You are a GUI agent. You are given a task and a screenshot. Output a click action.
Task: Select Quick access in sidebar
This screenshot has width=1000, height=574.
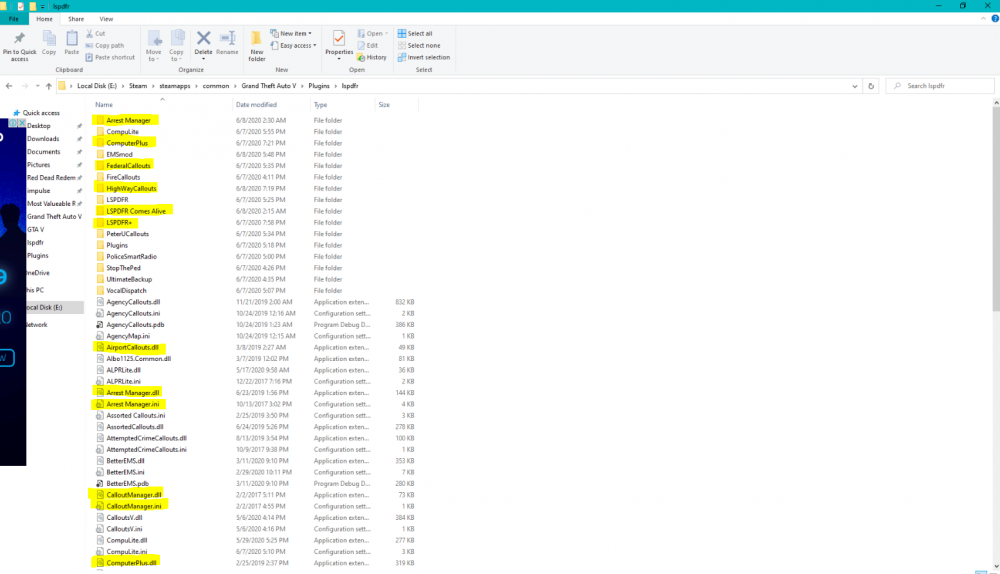click(x=41, y=113)
